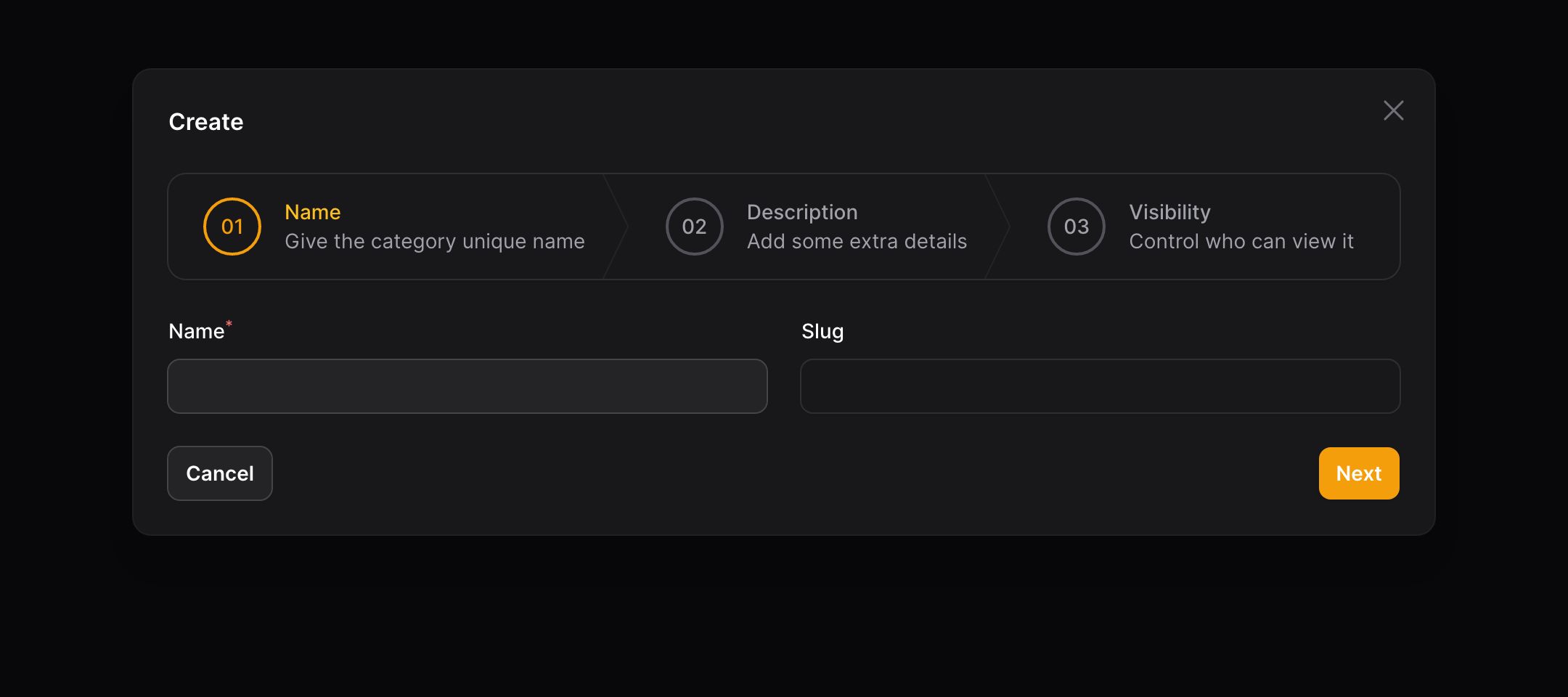Select the Name step title
1568x697 pixels.
(x=313, y=212)
